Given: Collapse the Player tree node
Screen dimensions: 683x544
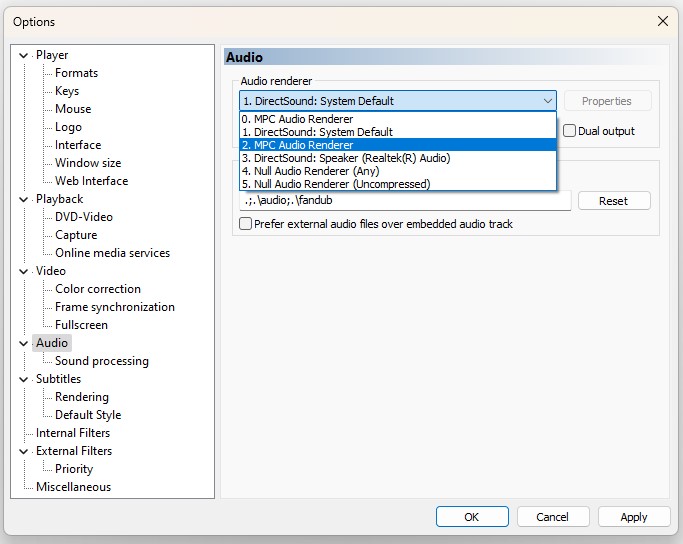Looking at the screenshot, I should click(24, 56).
